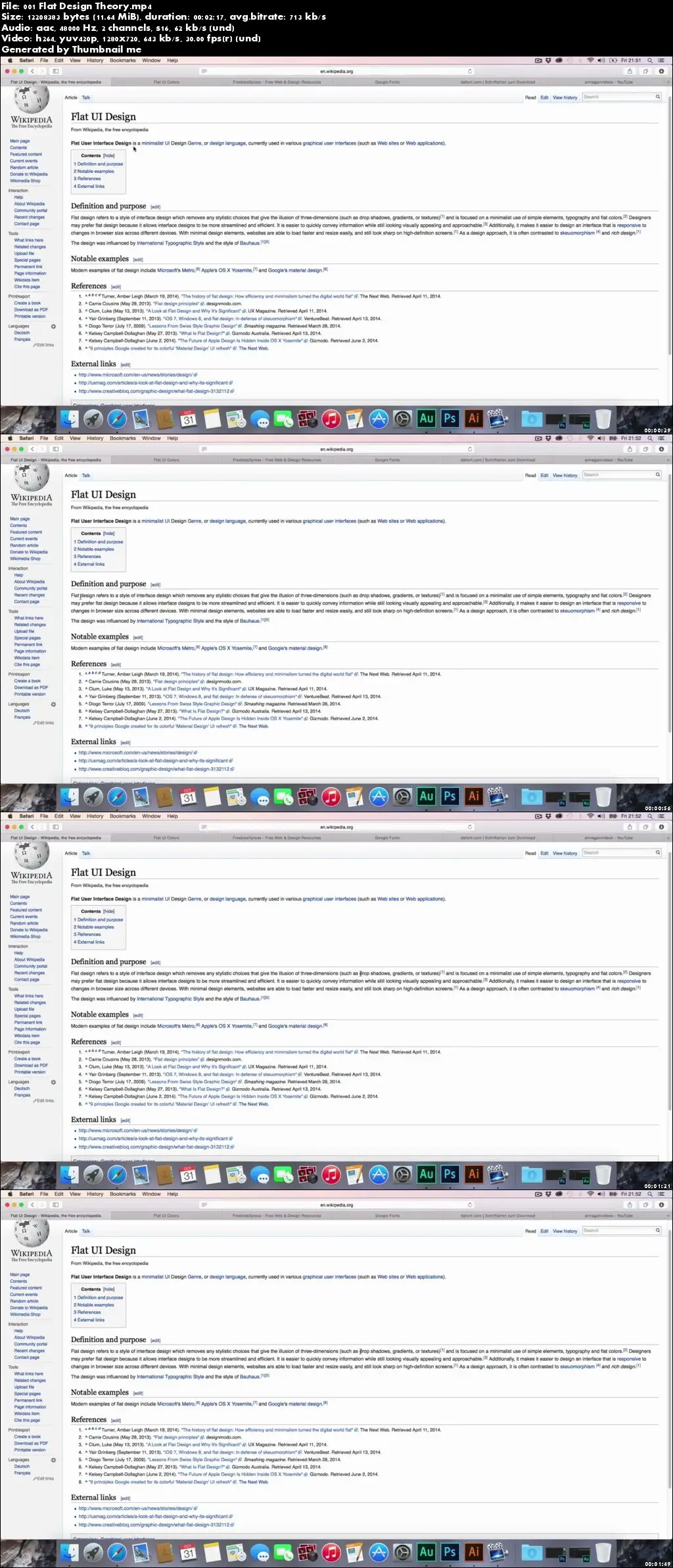Click Edit page tab in the 00:01:21 frame
Screen dimensions: 673x1568
(544, 853)
